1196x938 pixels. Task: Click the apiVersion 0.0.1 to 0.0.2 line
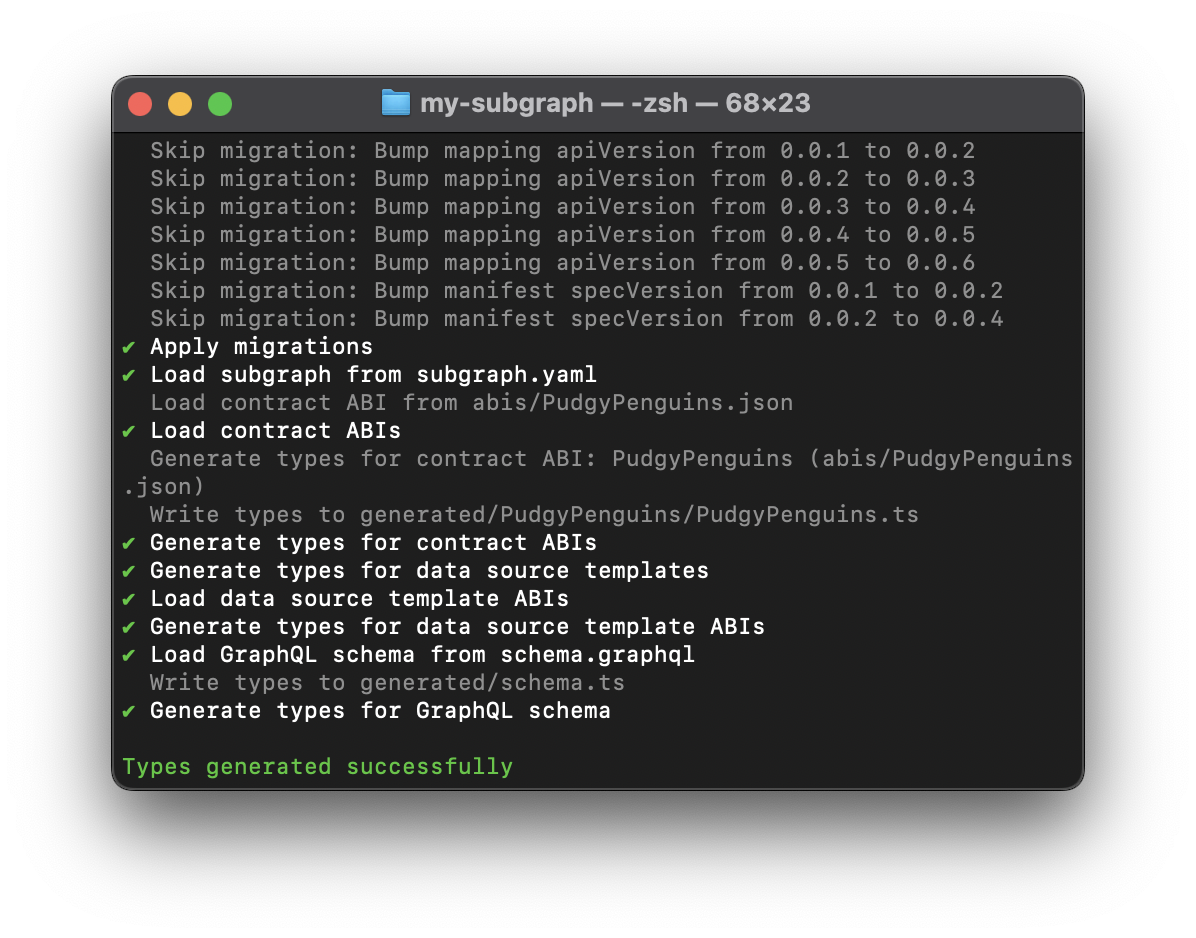(x=562, y=151)
